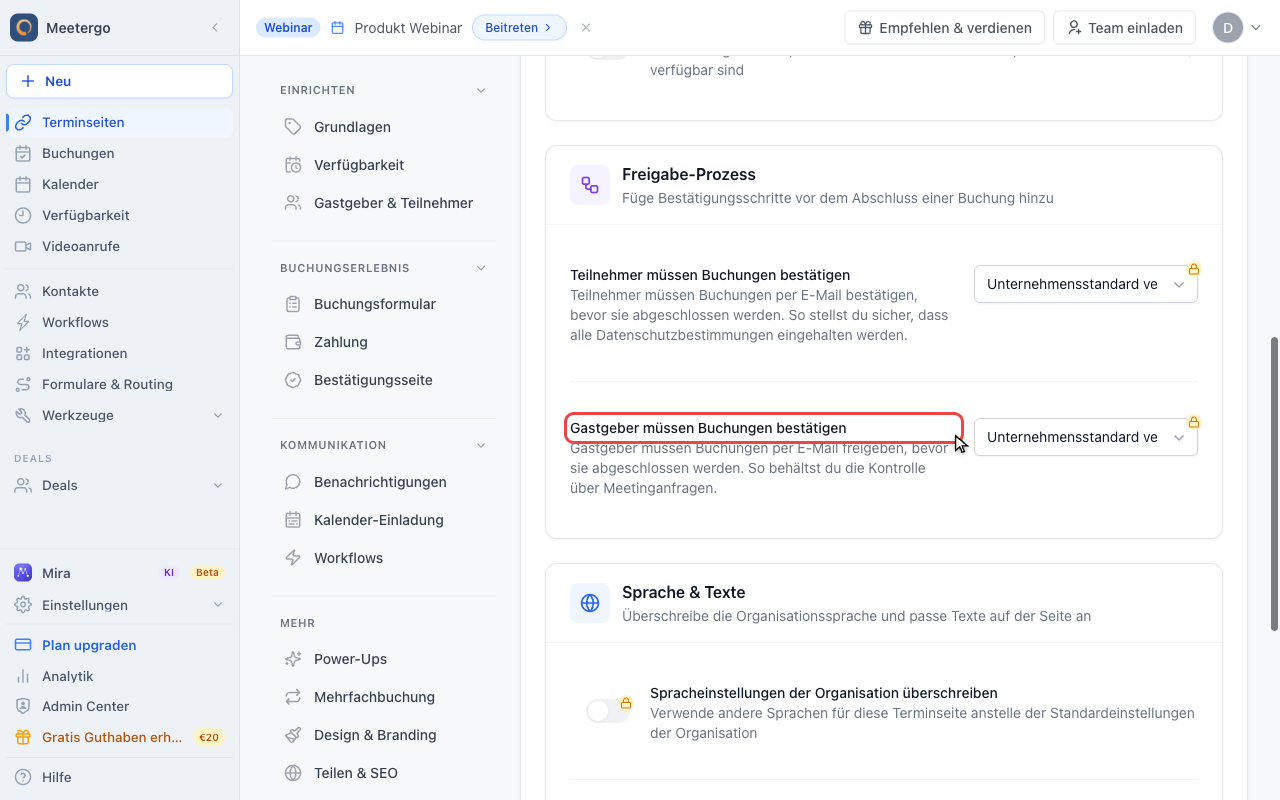
Task: Click the Mira assistant icon
Action: (x=23, y=573)
